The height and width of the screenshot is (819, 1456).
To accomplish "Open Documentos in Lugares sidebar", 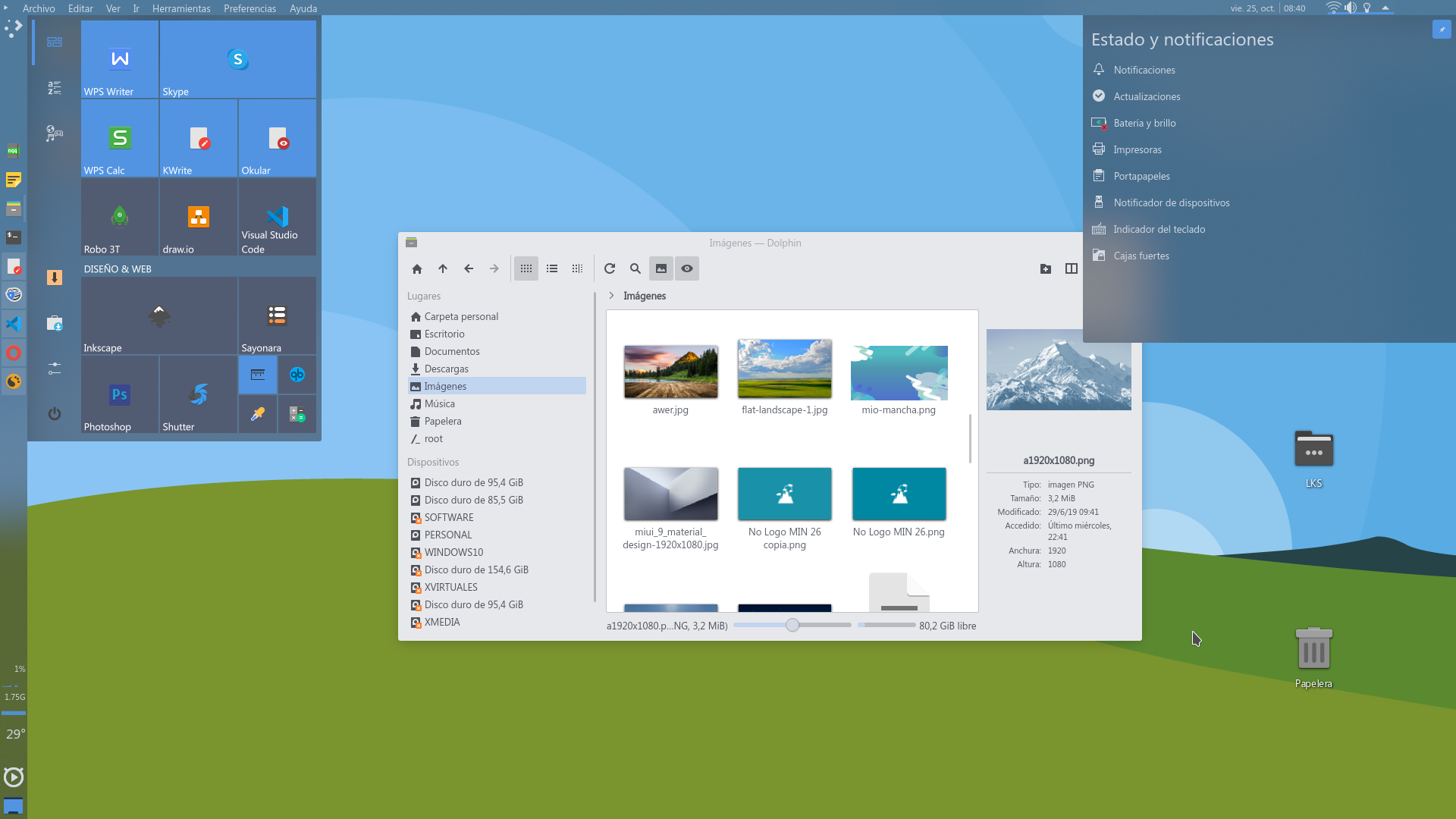I will [497, 351].
